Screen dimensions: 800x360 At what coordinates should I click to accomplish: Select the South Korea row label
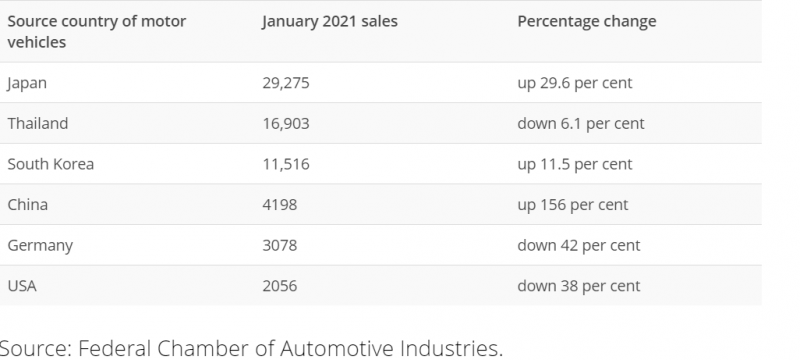click(51, 164)
